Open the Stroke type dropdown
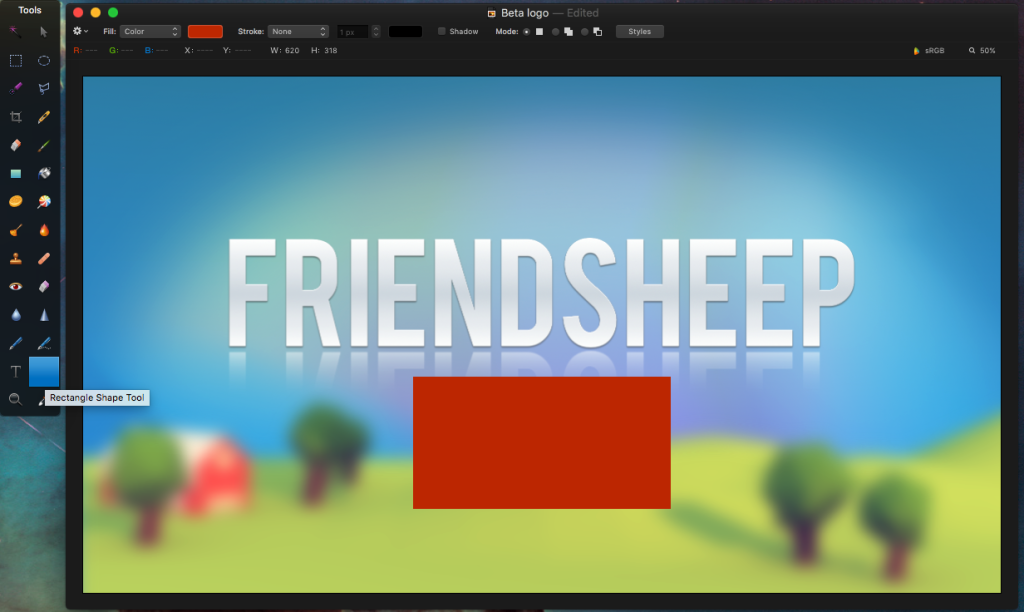The image size is (1024, 612). pos(298,31)
